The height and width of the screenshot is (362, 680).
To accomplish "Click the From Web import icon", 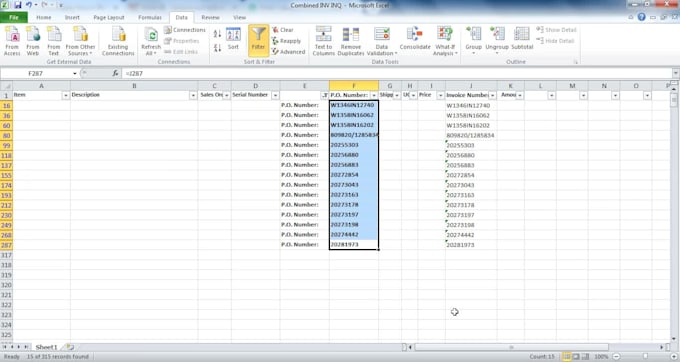I will [x=33, y=41].
